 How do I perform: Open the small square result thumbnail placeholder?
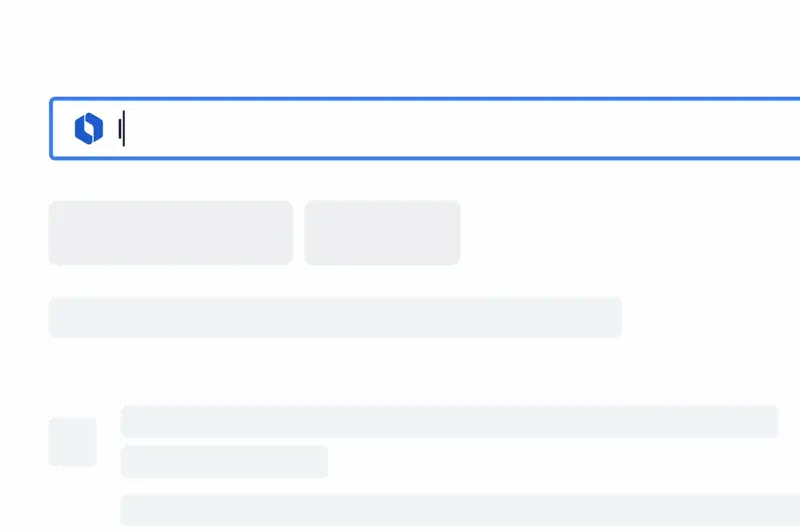click(x=73, y=442)
